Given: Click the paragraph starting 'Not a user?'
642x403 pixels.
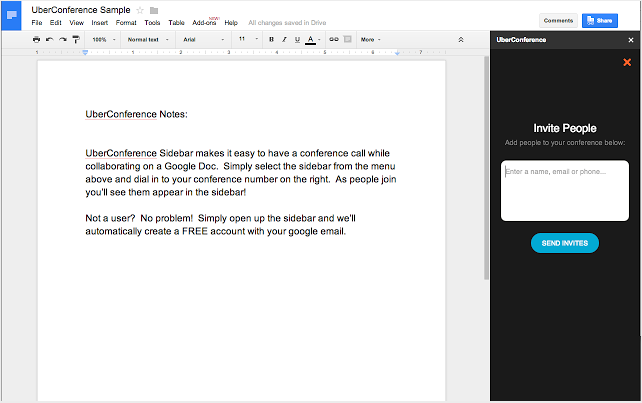Looking at the screenshot, I should point(220,224).
